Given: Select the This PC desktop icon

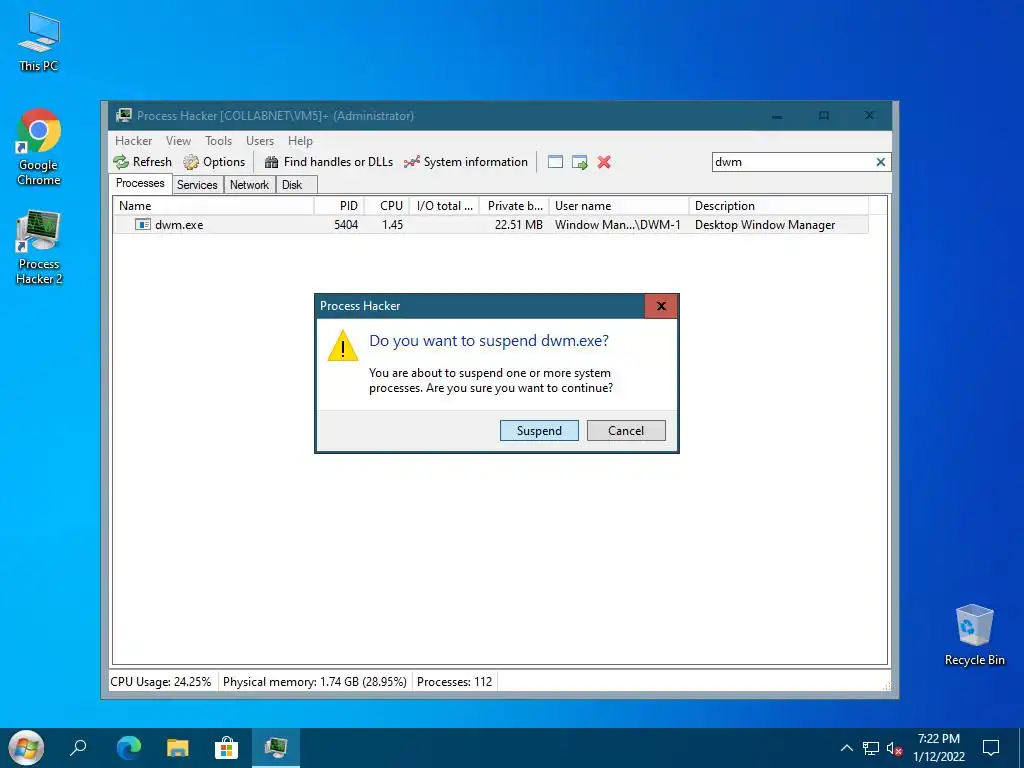Looking at the screenshot, I should click(x=39, y=42).
